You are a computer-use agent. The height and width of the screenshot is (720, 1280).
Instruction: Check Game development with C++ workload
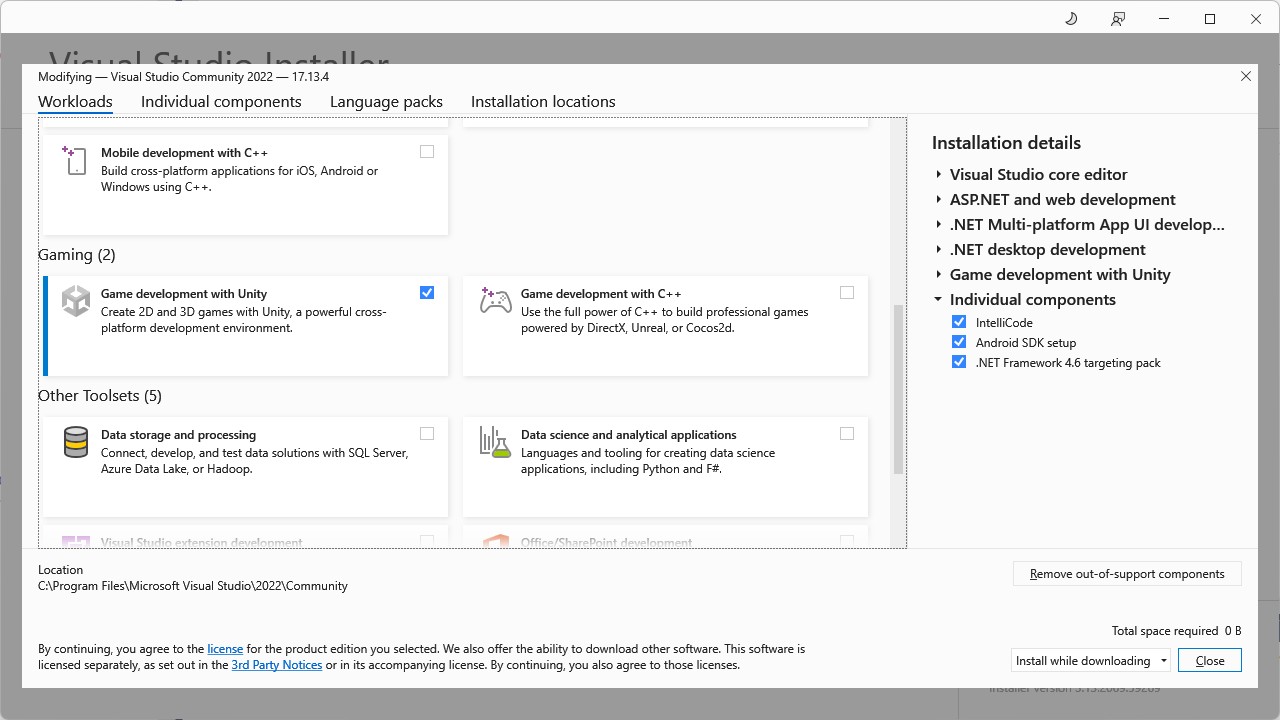pyautogui.click(x=847, y=293)
